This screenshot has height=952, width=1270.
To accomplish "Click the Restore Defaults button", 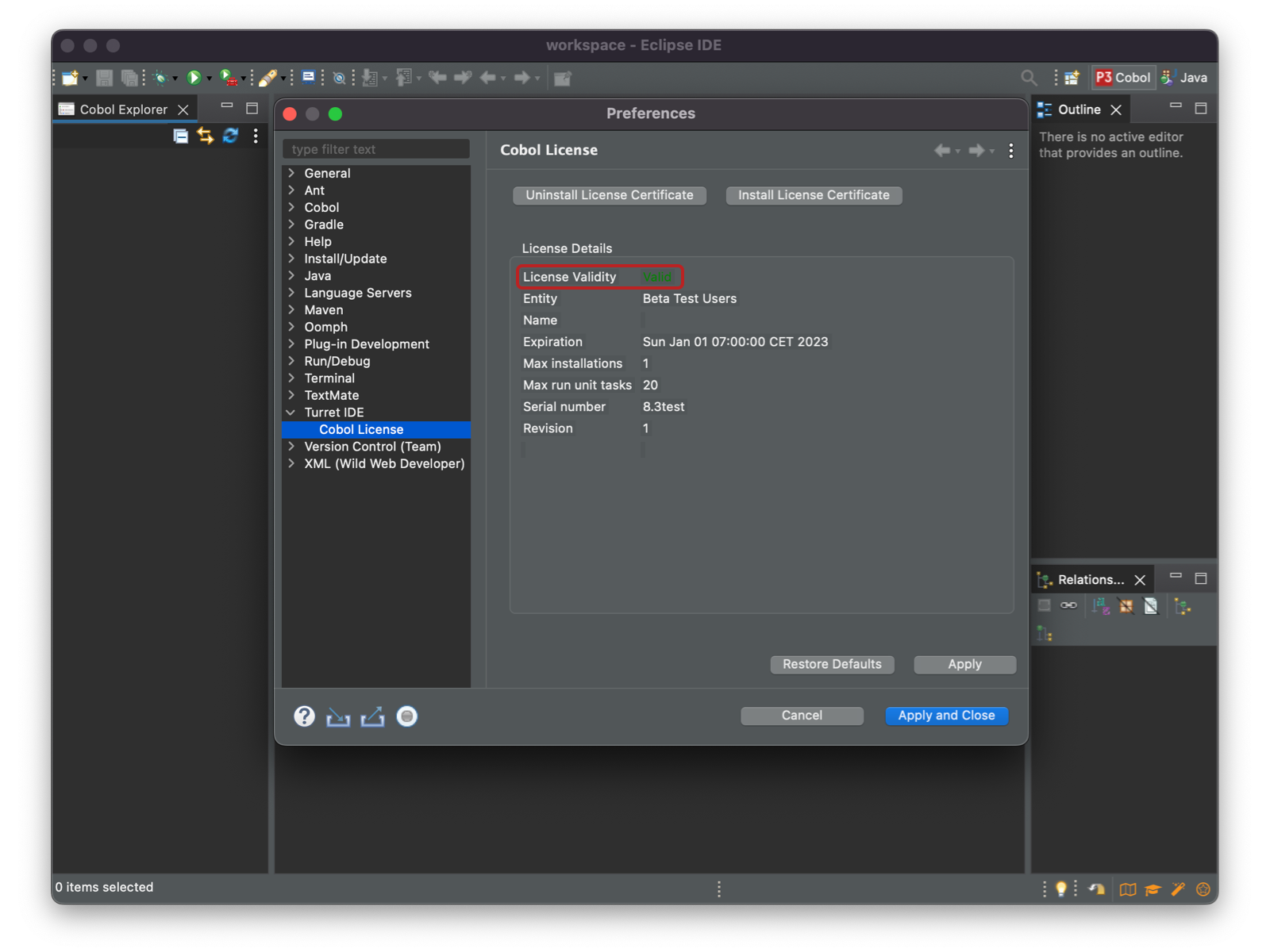I will 832,664.
